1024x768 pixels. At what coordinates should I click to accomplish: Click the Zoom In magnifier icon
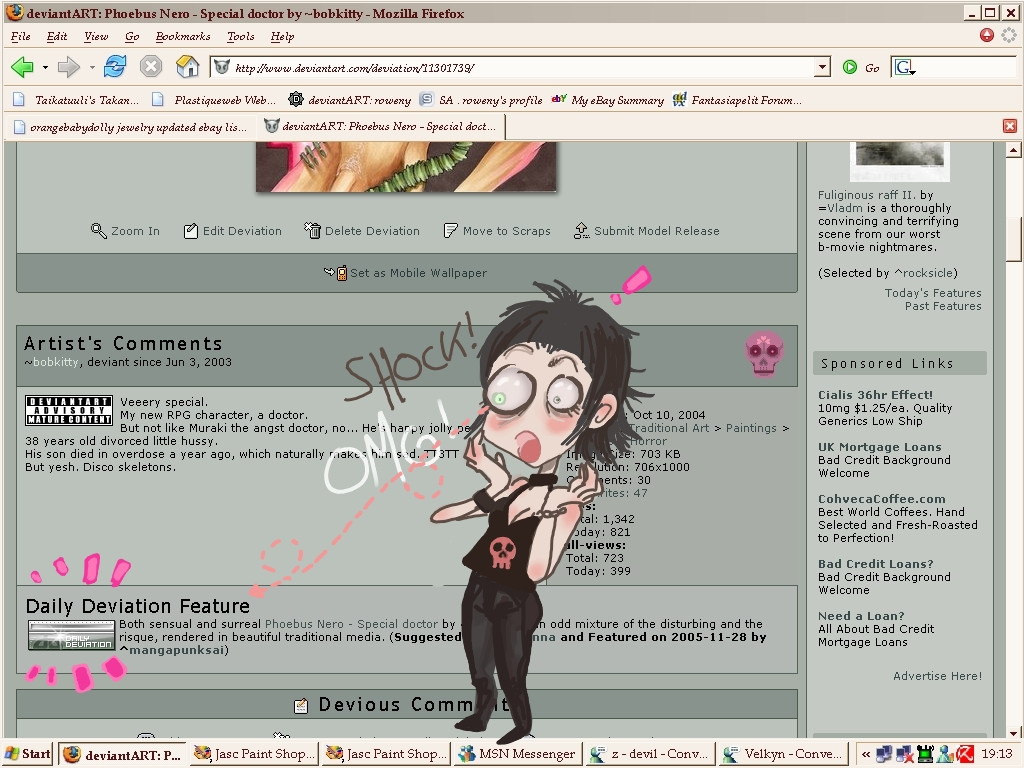coord(99,231)
